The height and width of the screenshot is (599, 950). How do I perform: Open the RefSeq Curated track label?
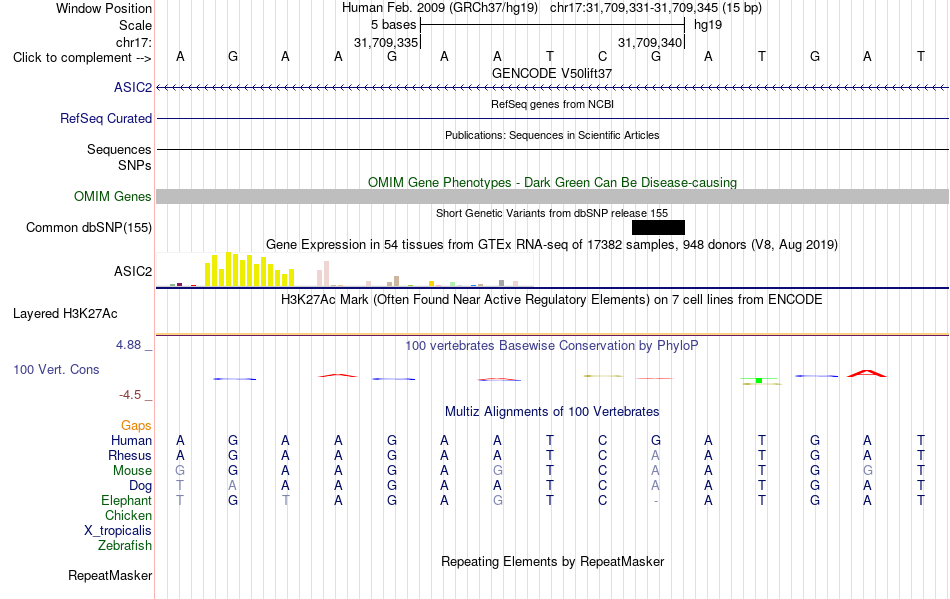click(x=105, y=119)
